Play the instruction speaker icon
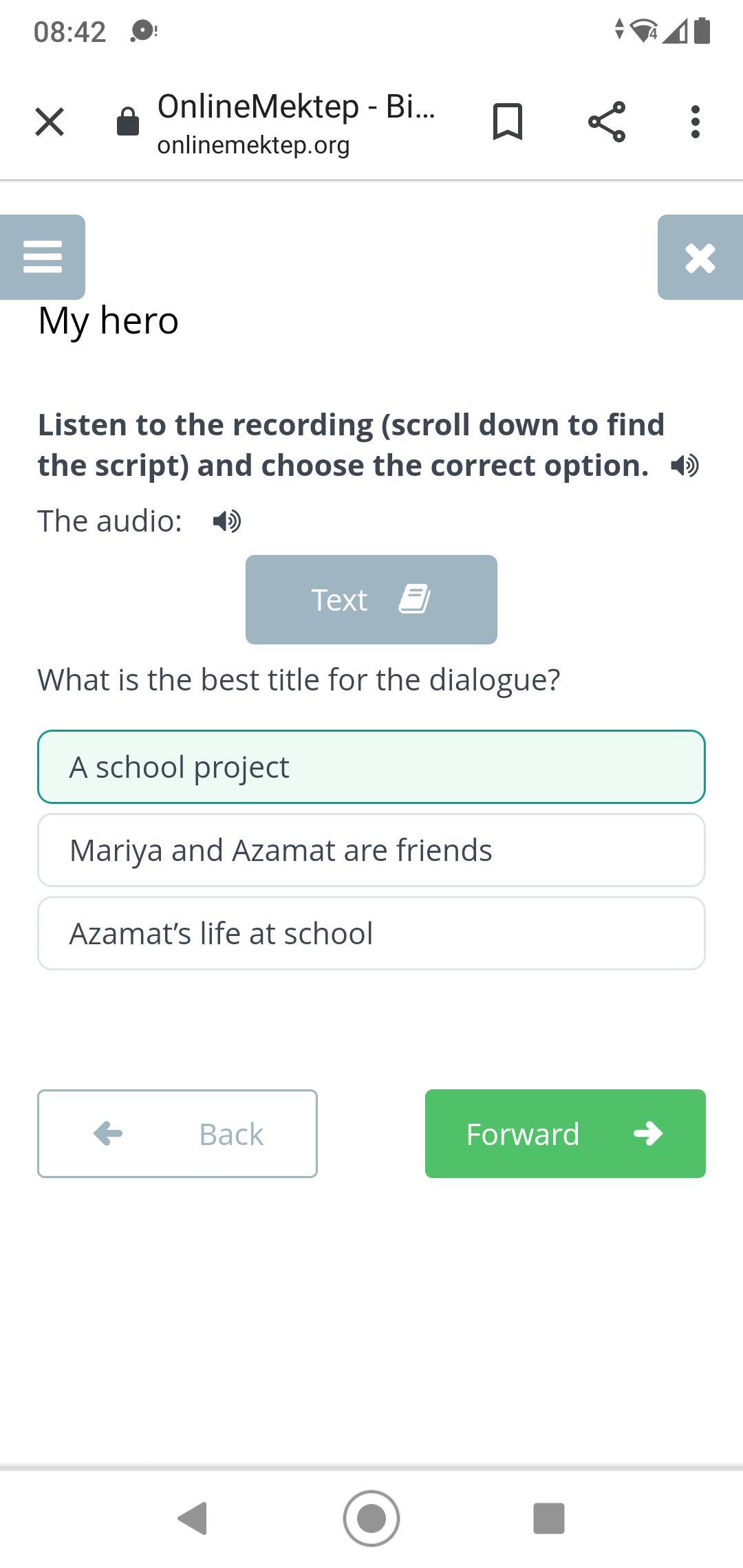 pyautogui.click(x=685, y=466)
